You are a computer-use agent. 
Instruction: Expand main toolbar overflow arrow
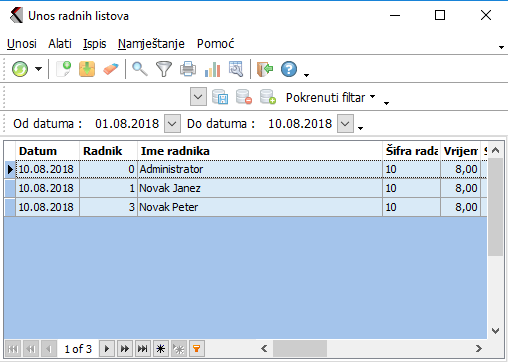coord(306,75)
